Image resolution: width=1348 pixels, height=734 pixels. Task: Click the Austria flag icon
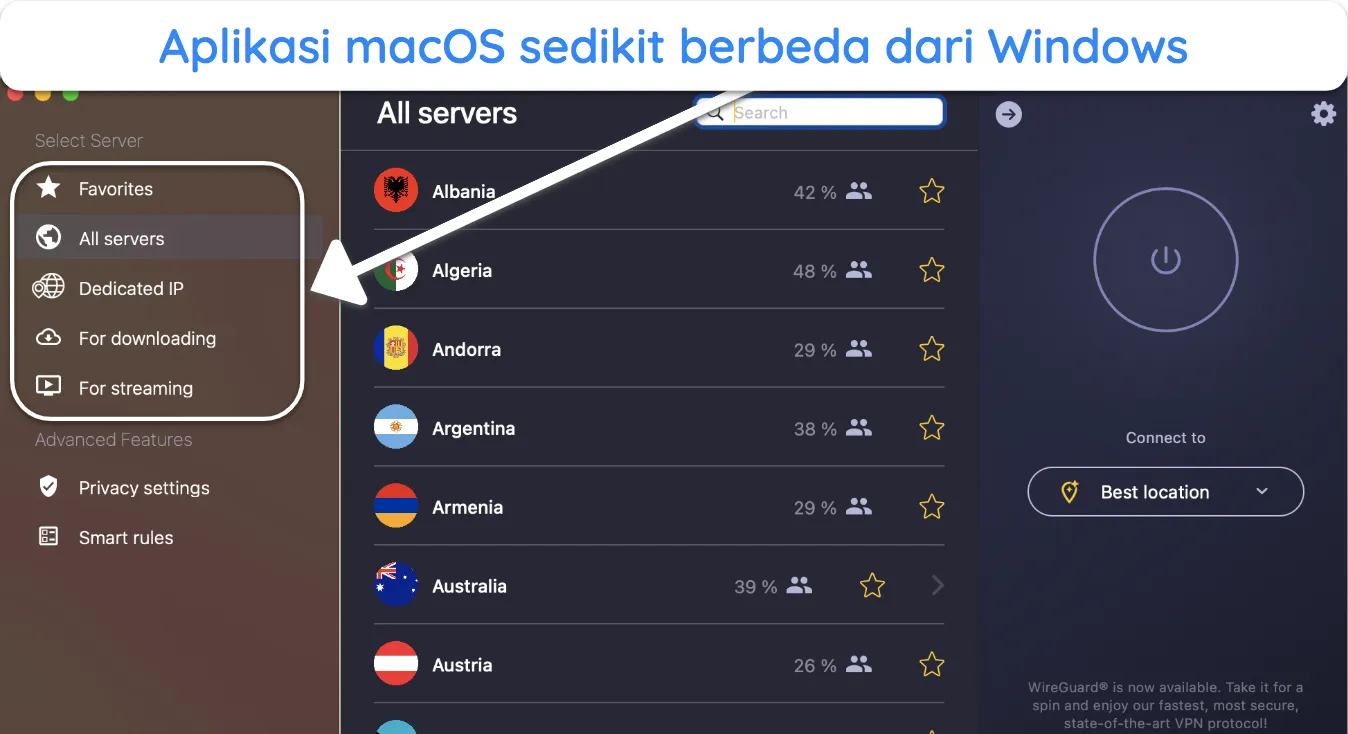pyautogui.click(x=396, y=665)
